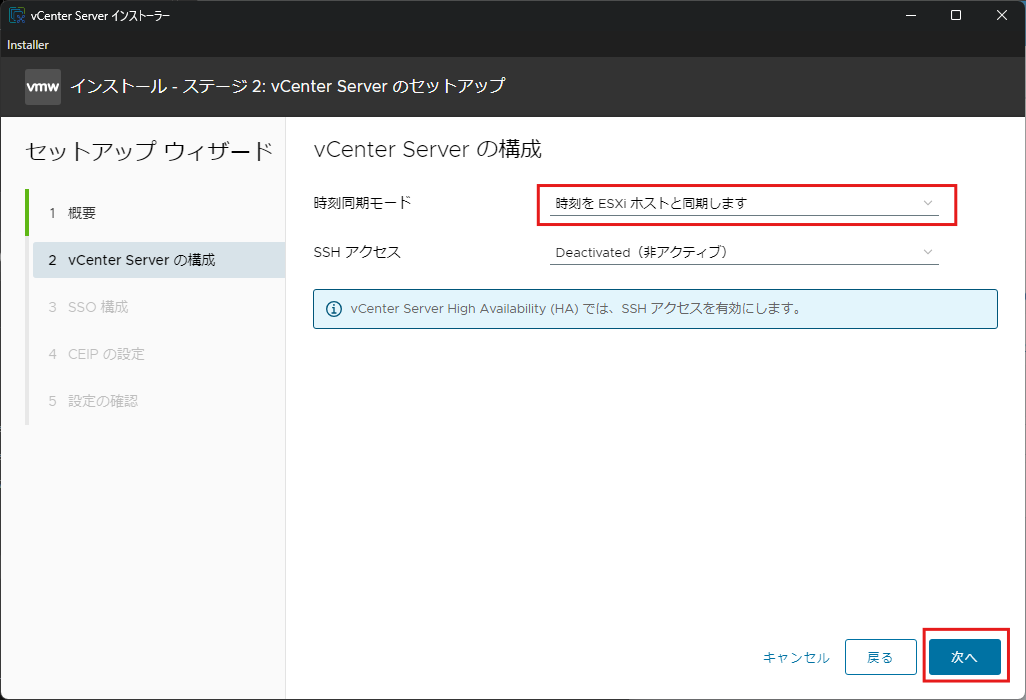Click the vmw logo in header

click(43, 86)
